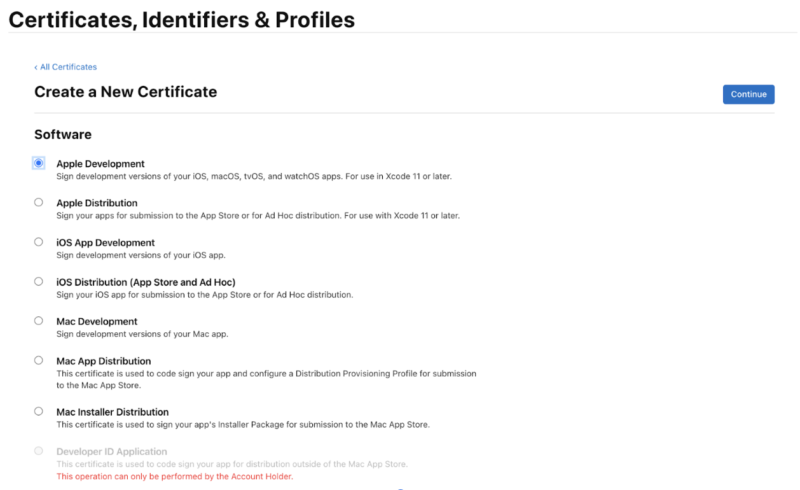Select the Mac Development radio button
Image resolution: width=800 pixels, height=490 pixels.
pos(39,321)
